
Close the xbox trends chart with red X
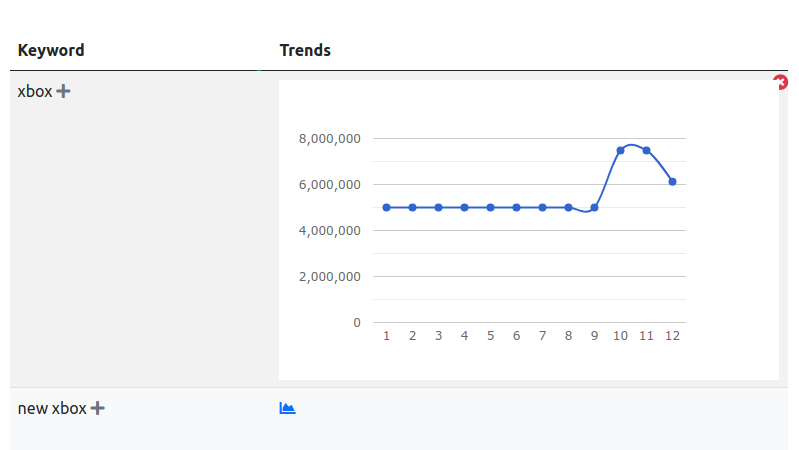click(x=782, y=83)
